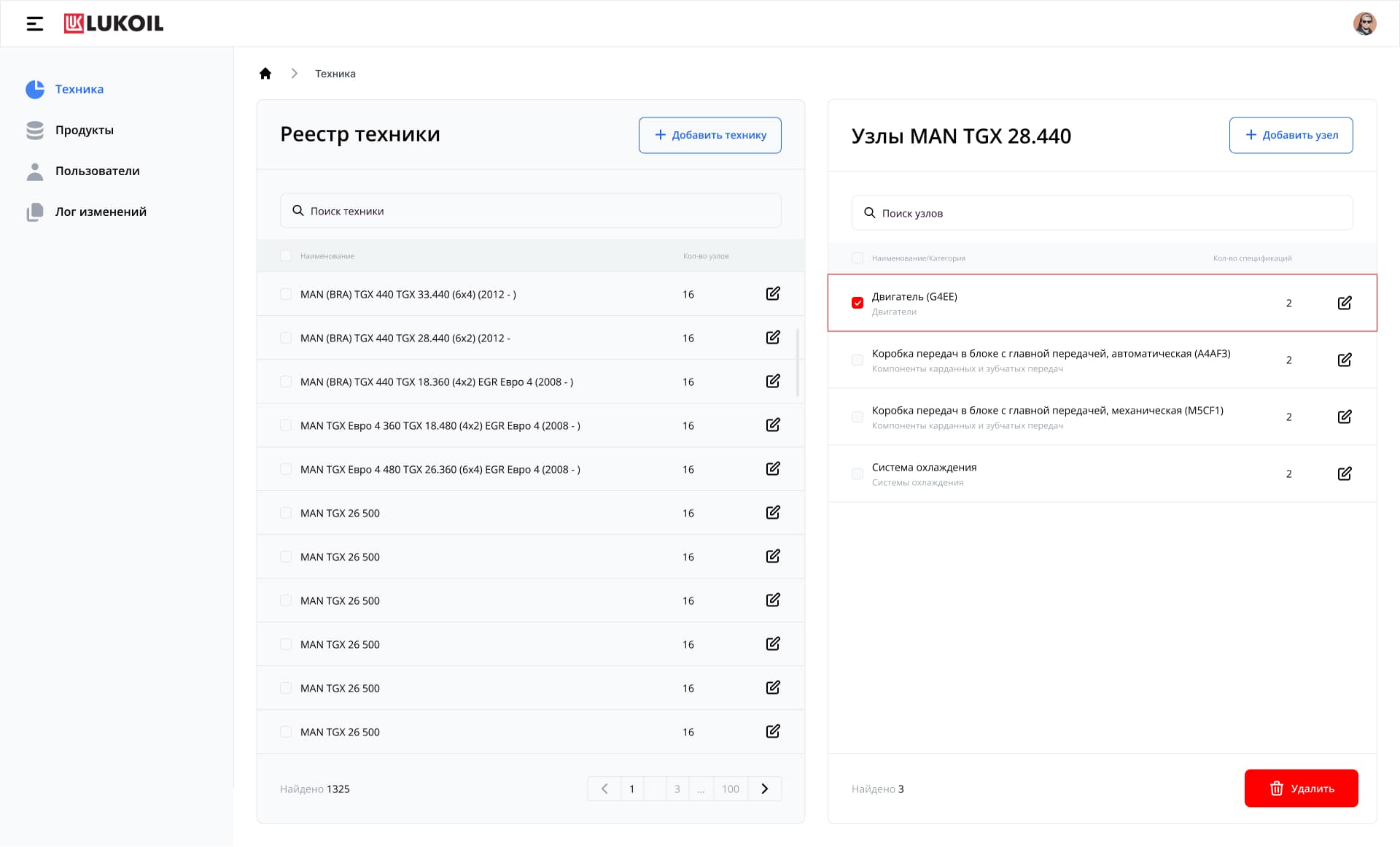
Task: Check MAN (BRA) TGX 33.440 (6x4) row checkbox
Action: tap(286, 295)
